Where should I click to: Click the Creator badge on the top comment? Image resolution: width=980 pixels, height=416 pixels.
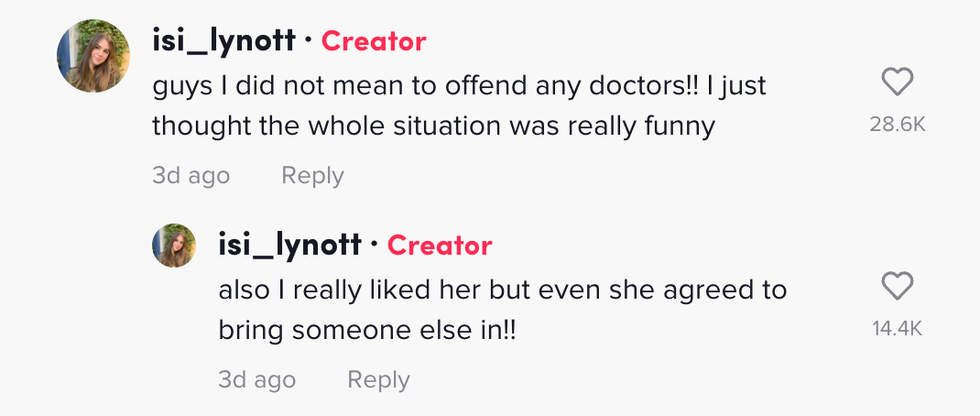pyautogui.click(x=373, y=41)
